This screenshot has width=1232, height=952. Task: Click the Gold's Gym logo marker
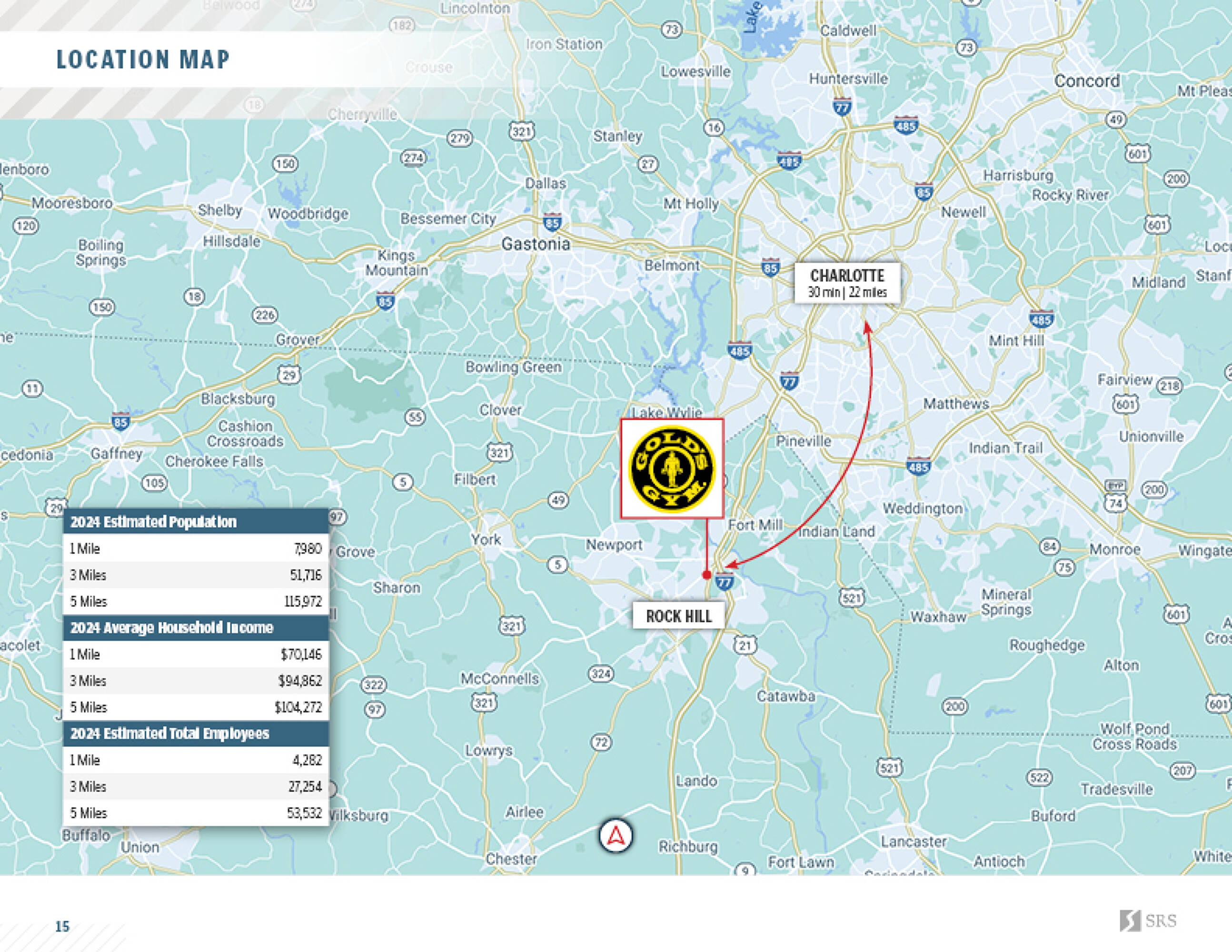[672, 469]
